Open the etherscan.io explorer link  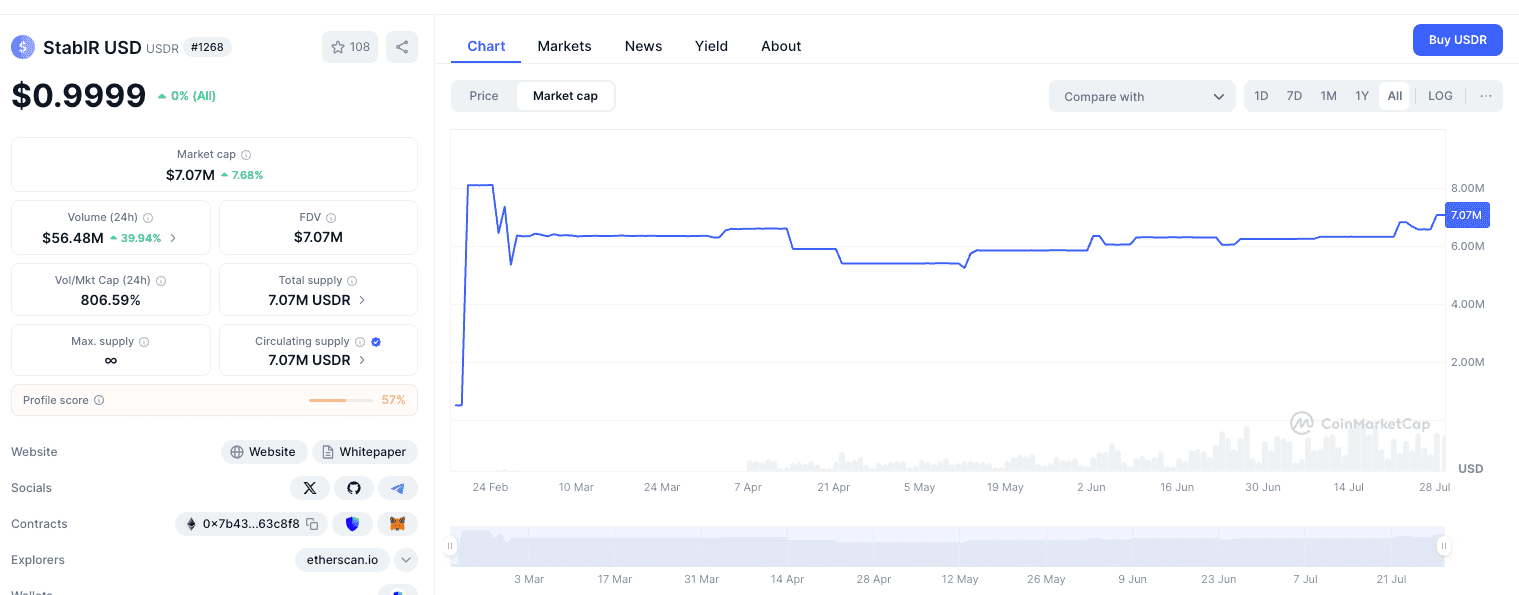[x=342, y=560]
